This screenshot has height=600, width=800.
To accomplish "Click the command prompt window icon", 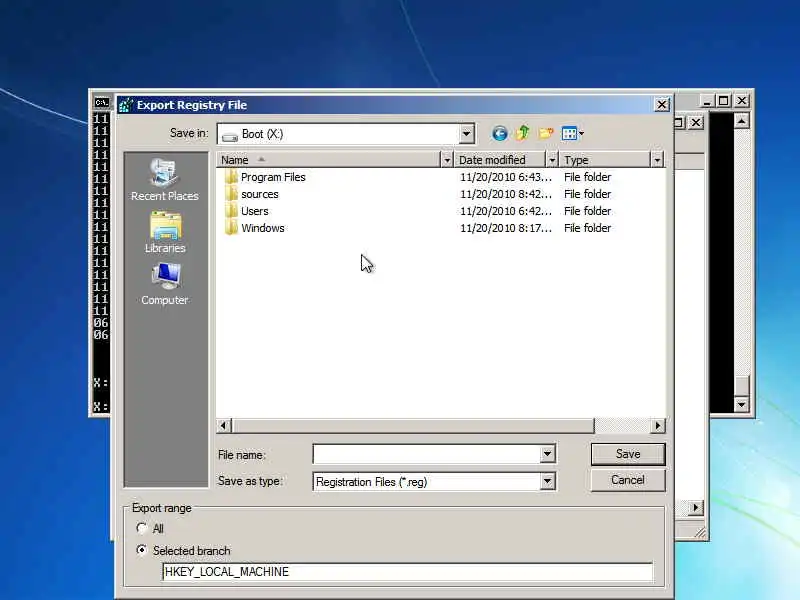I will [x=102, y=102].
